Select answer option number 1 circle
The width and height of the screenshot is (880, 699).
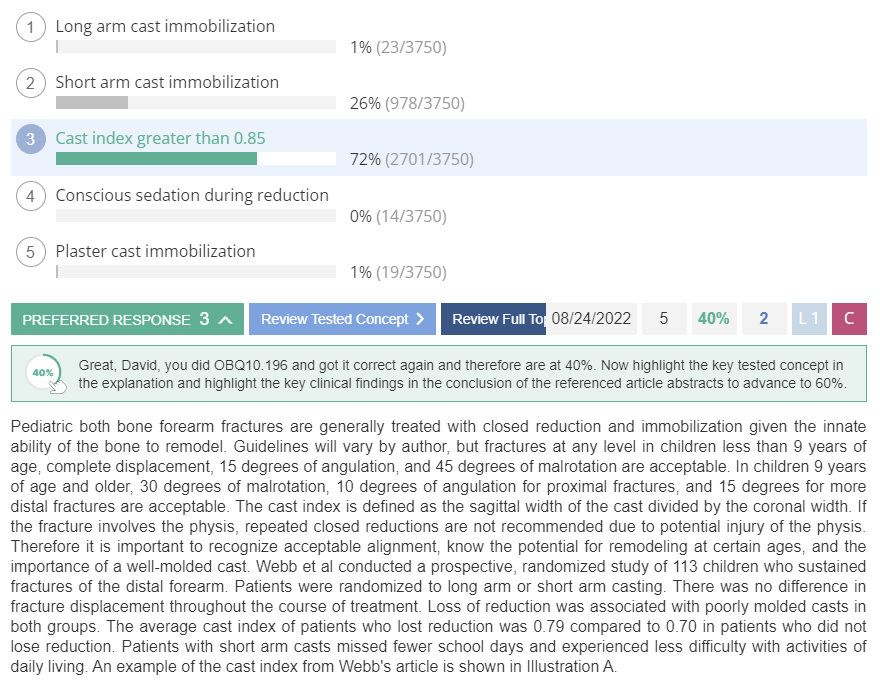pyautogui.click(x=30, y=27)
